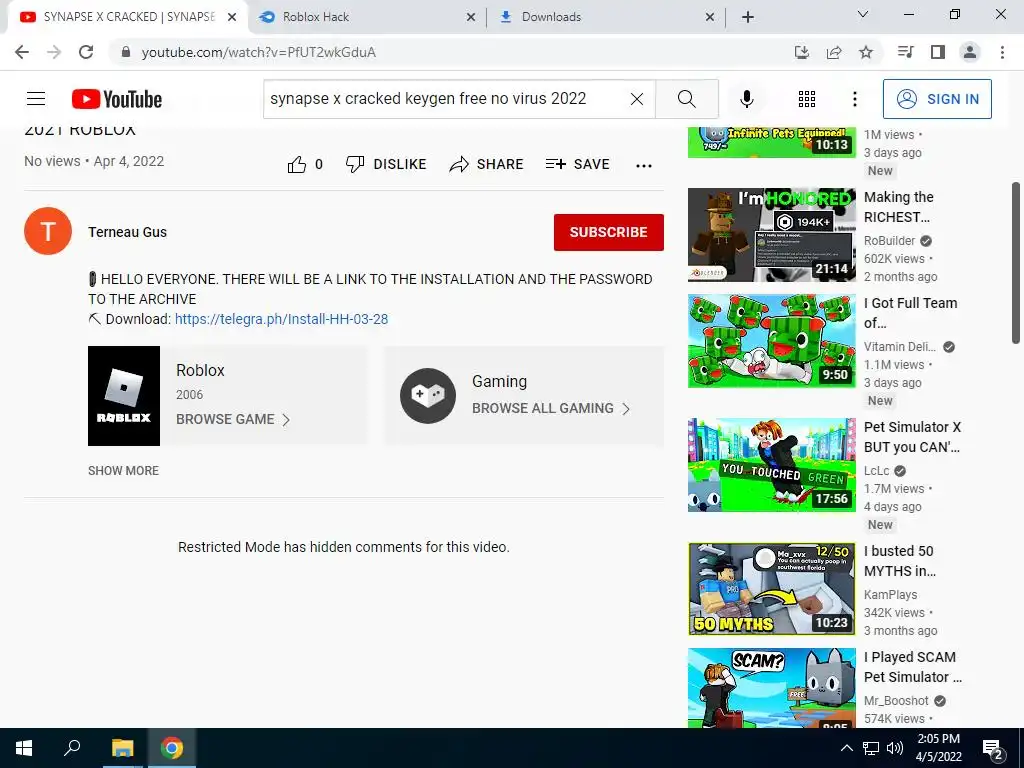1024x768 pixels.
Task: Open I Got Full Team thumbnail
Action: (x=771, y=341)
